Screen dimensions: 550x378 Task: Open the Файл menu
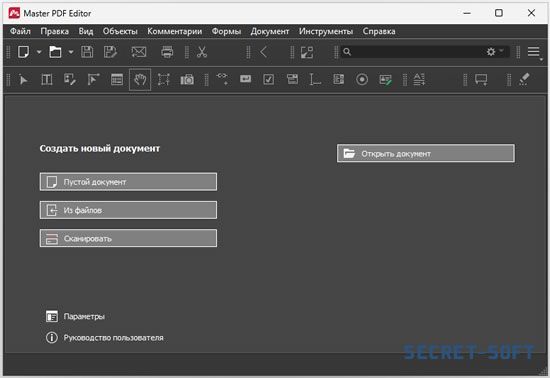tap(20, 31)
